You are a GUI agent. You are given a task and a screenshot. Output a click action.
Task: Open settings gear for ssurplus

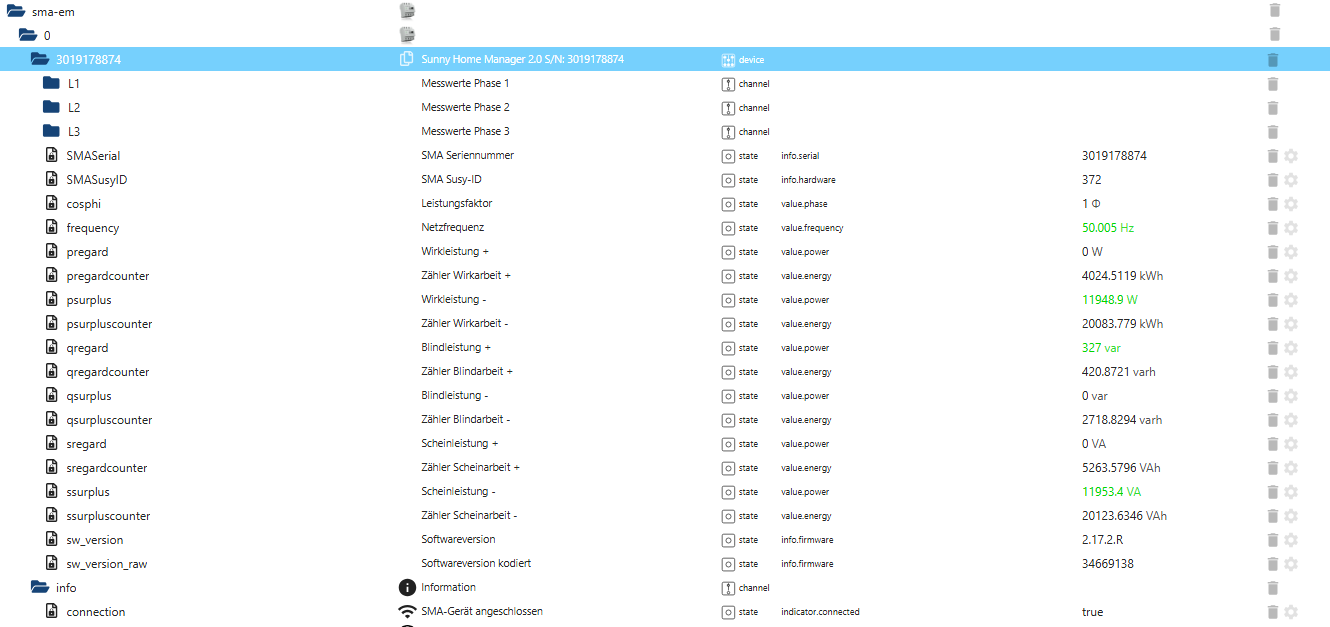point(1291,492)
